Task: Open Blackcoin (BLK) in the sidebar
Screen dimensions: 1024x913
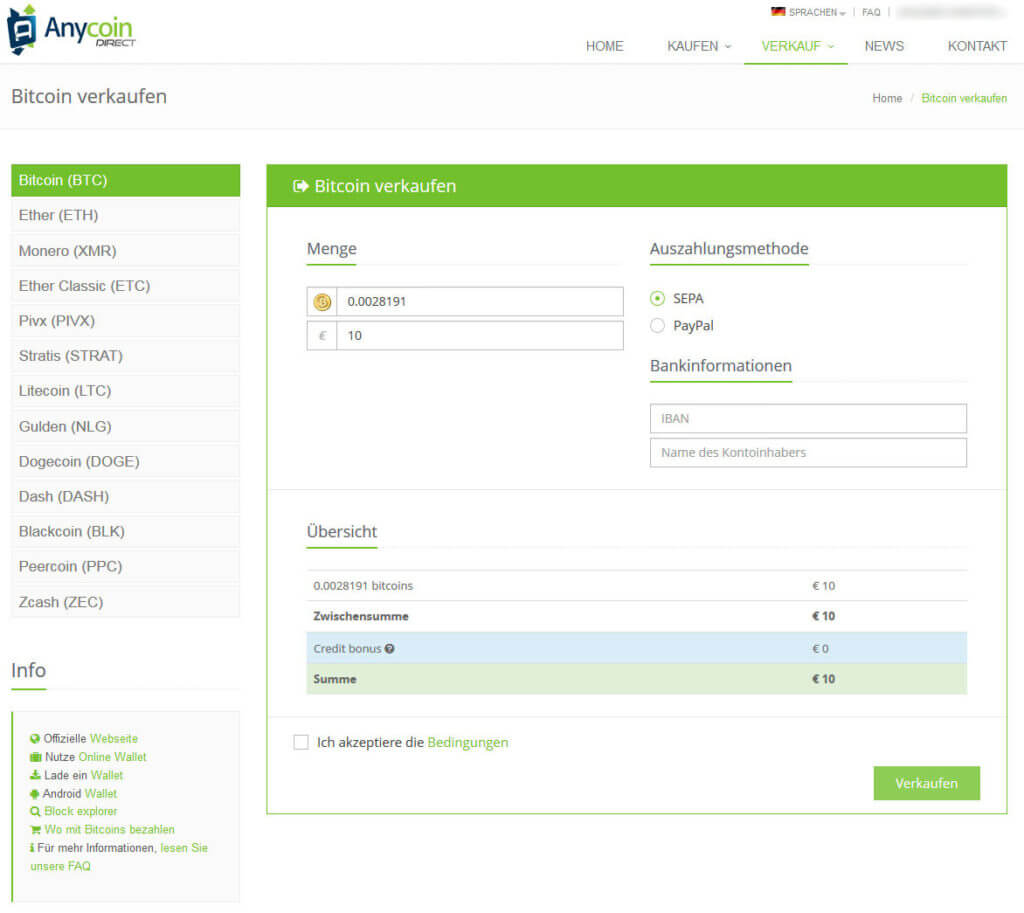Action: tap(125, 532)
